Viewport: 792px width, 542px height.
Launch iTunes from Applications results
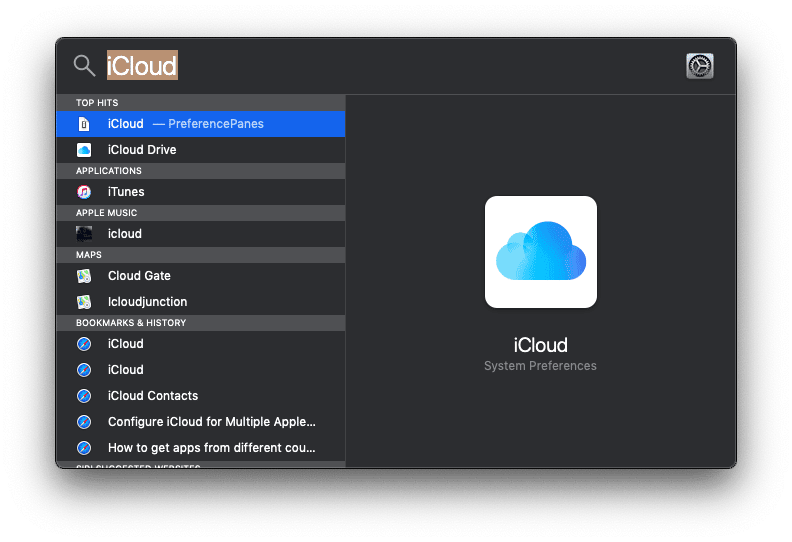tap(201, 192)
